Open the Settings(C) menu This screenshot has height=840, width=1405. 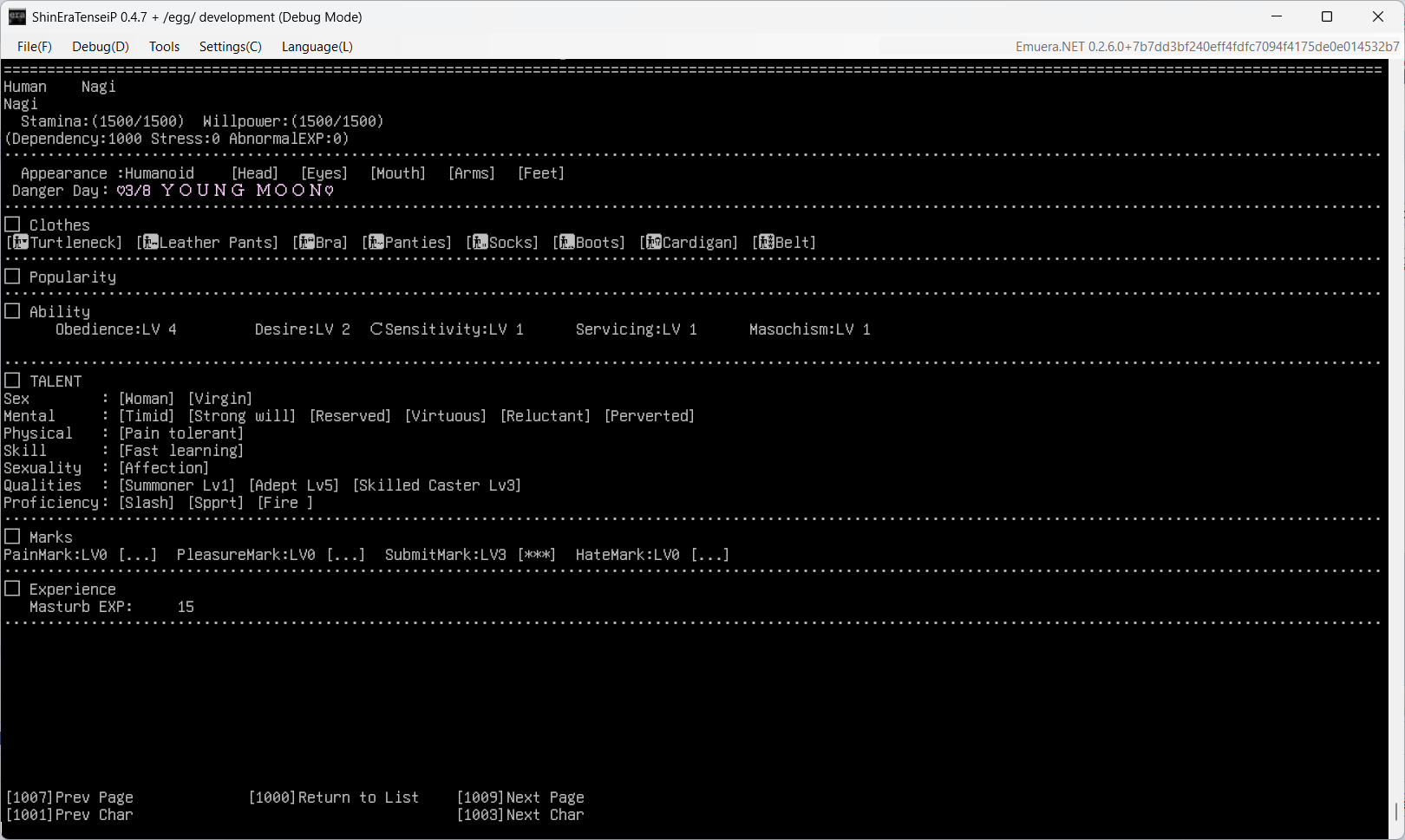pos(231,47)
